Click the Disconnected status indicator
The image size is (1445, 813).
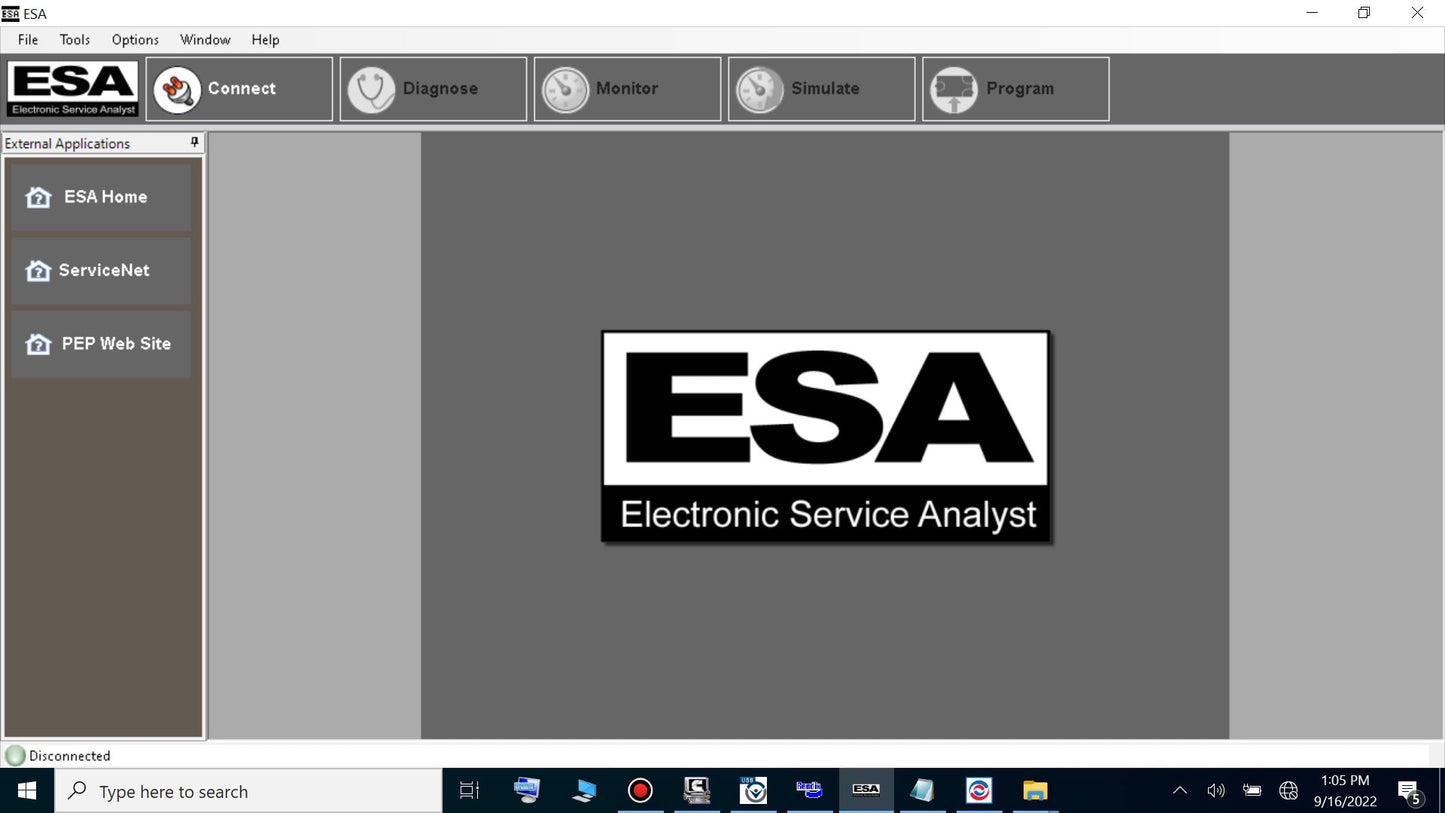[58, 756]
